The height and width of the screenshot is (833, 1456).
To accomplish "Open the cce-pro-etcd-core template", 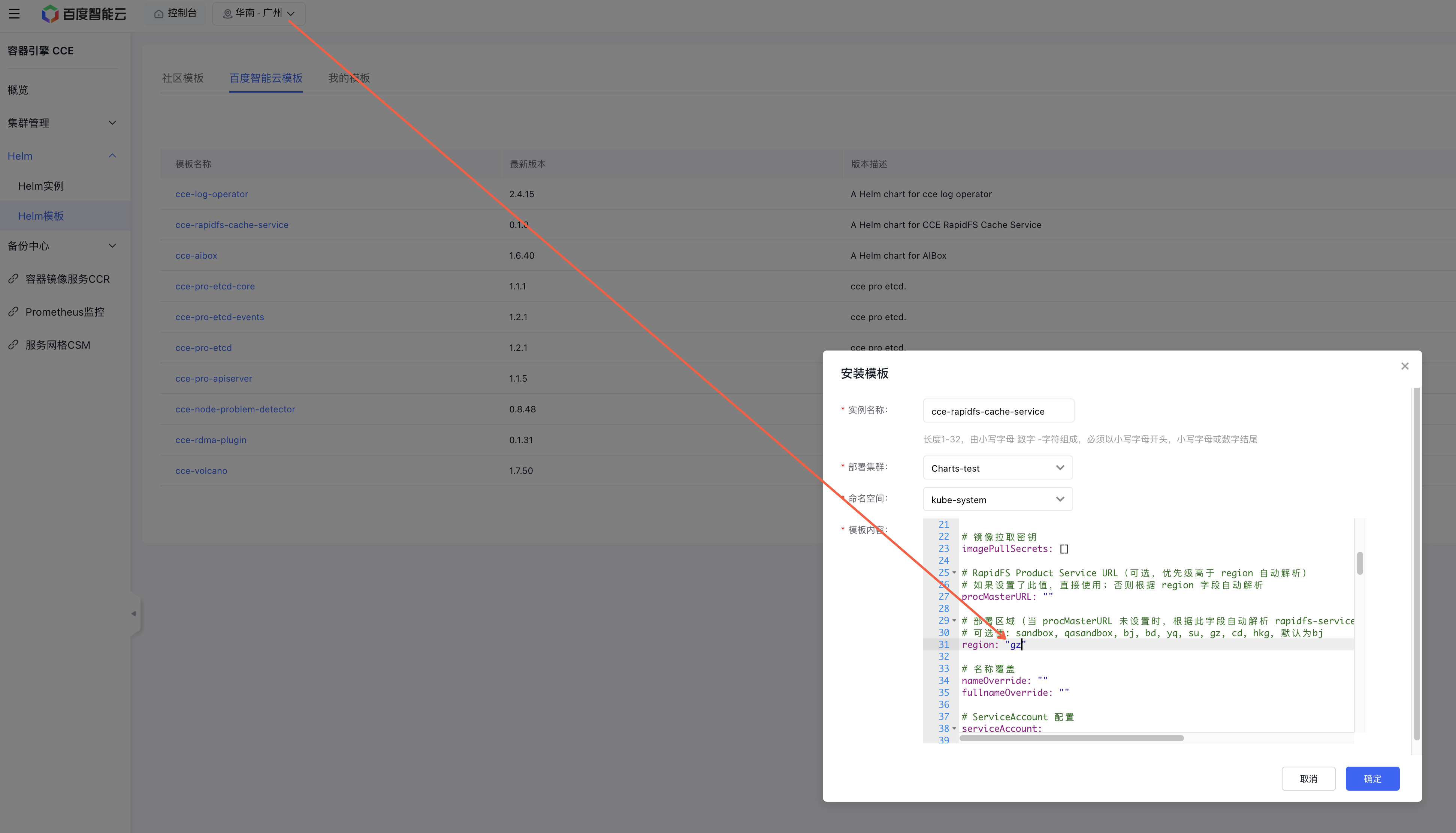I will coord(215,286).
